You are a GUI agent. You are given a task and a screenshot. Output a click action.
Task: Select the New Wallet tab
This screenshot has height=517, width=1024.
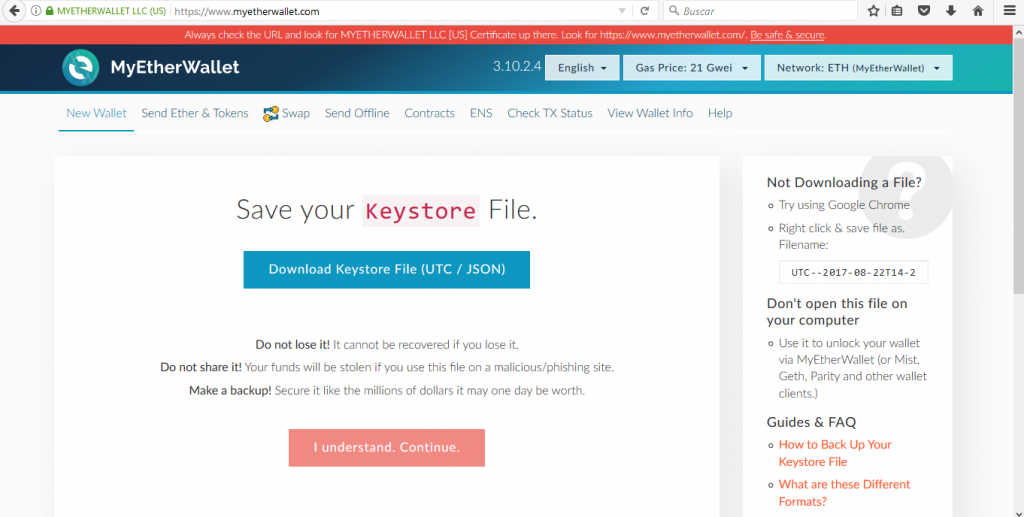coord(96,113)
